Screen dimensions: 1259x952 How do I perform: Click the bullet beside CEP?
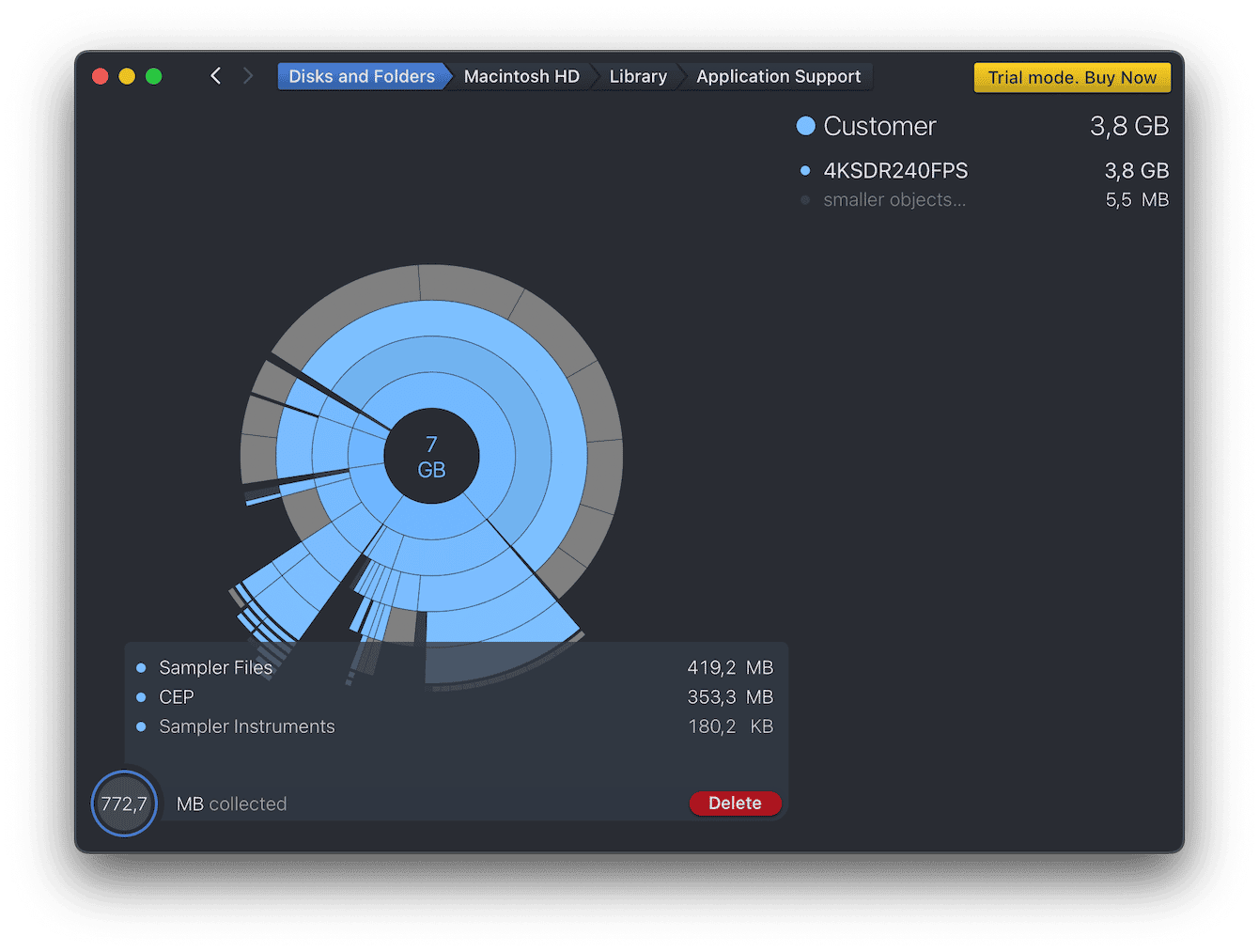(x=141, y=697)
